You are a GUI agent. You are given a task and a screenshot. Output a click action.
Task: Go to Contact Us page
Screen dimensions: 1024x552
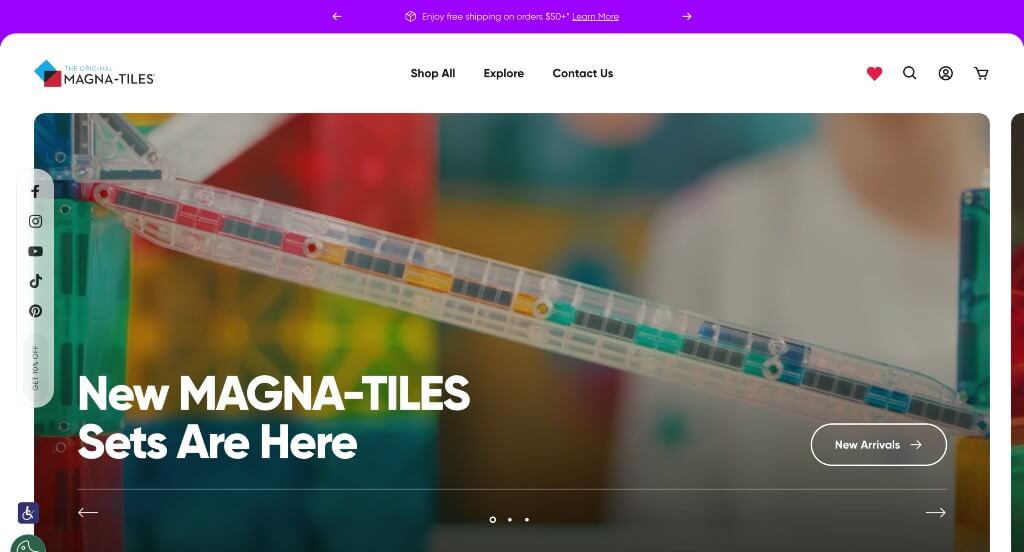coord(583,73)
